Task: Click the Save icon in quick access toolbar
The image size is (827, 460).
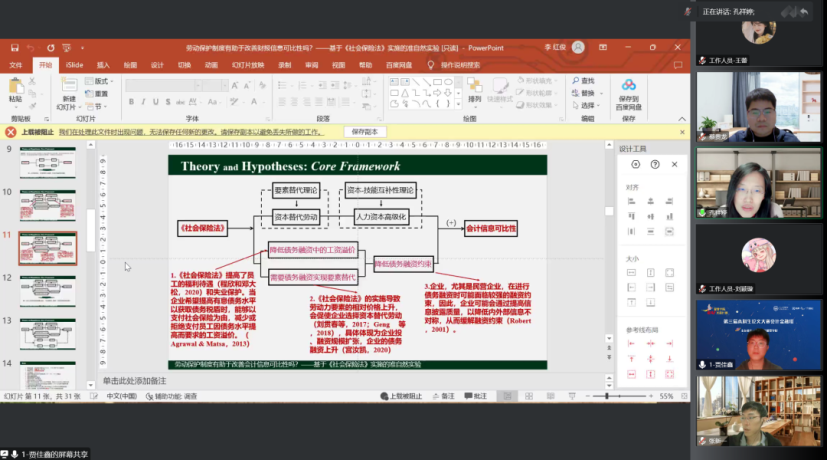Action: [16, 47]
